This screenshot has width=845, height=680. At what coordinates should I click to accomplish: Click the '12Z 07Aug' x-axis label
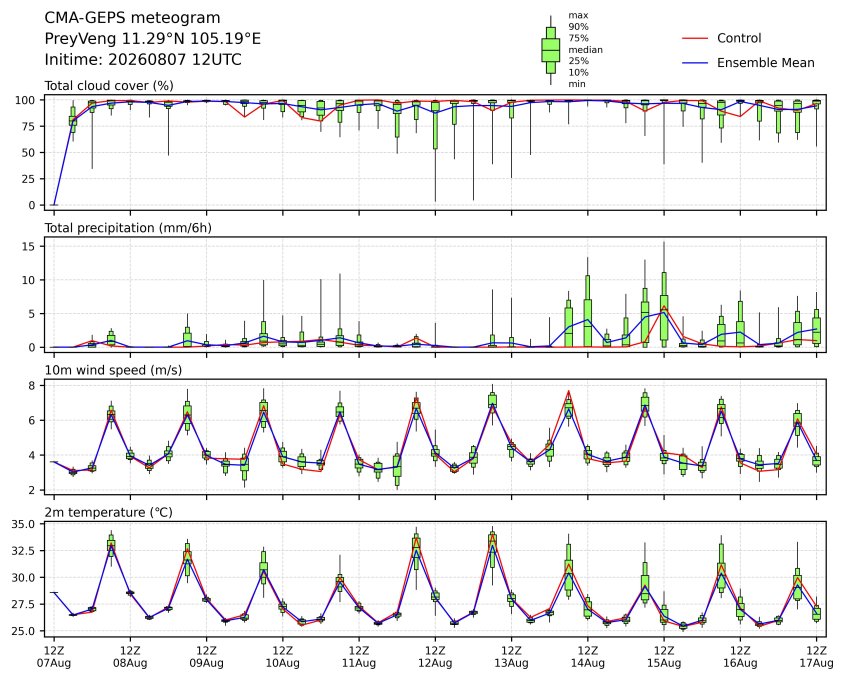53,657
